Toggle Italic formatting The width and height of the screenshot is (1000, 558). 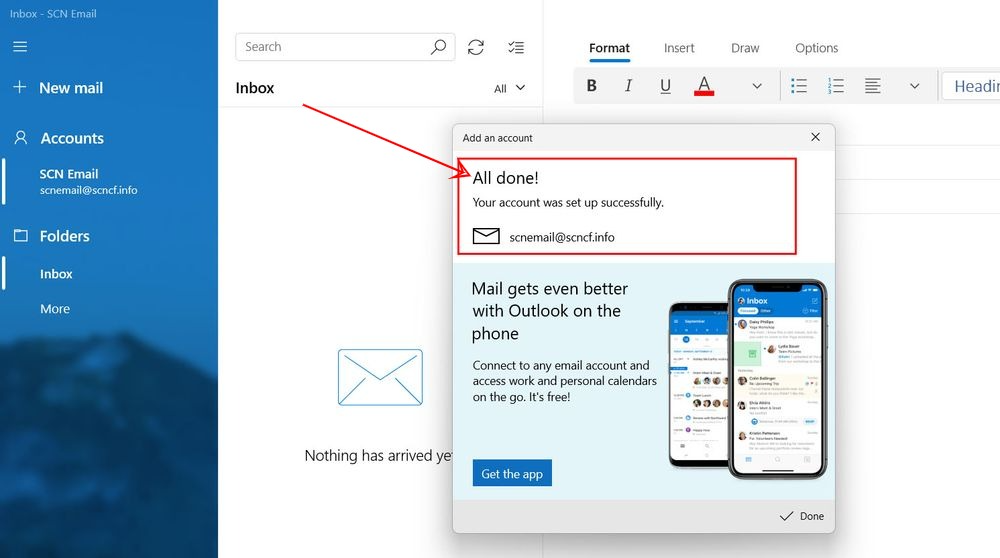click(628, 85)
